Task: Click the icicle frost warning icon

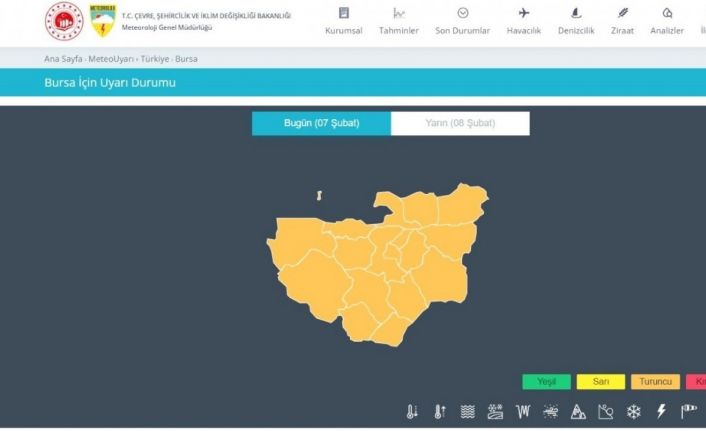Action: pos(523,411)
